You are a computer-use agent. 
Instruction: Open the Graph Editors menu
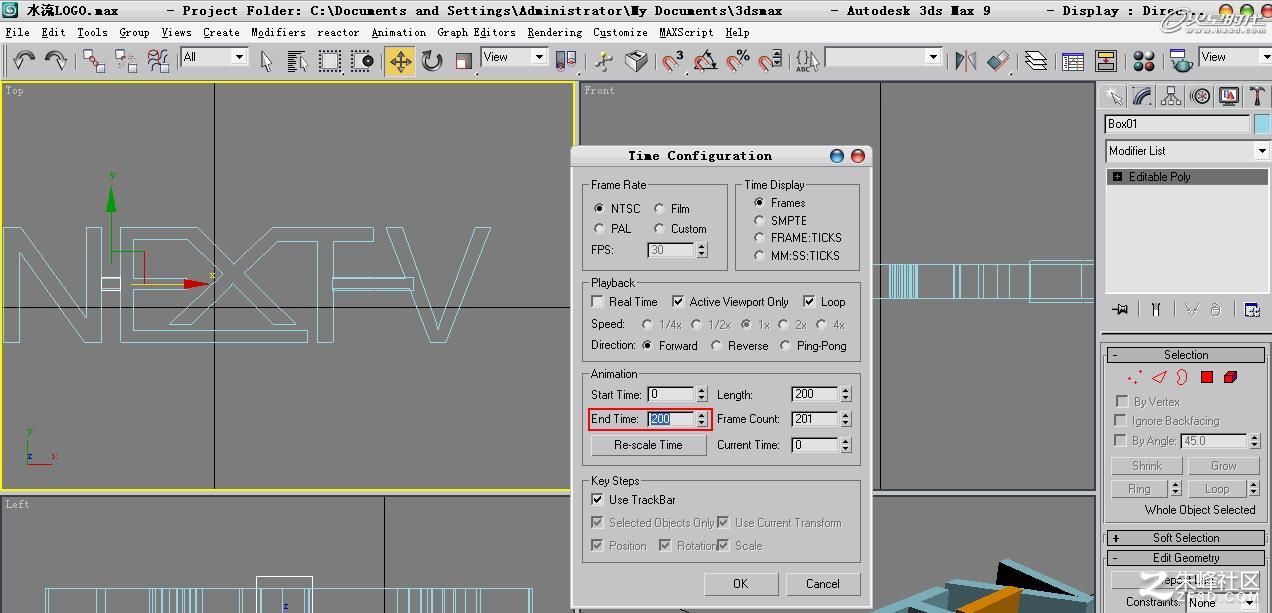coord(476,32)
